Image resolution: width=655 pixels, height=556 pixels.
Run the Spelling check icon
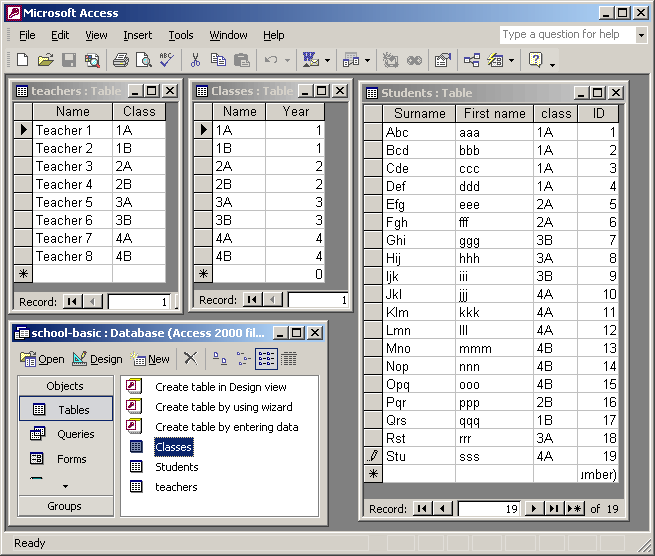tap(167, 60)
